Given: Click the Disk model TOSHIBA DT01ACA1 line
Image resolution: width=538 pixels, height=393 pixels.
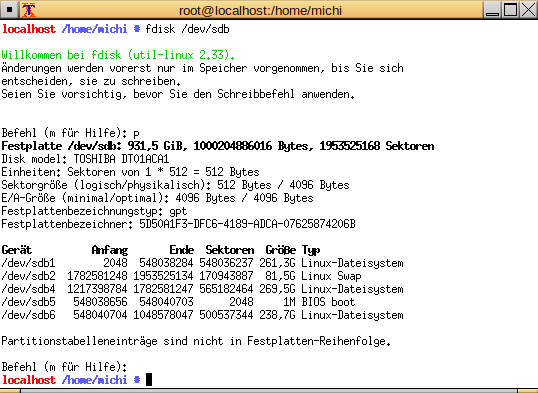Looking at the screenshot, I should (x=85, y=159).
